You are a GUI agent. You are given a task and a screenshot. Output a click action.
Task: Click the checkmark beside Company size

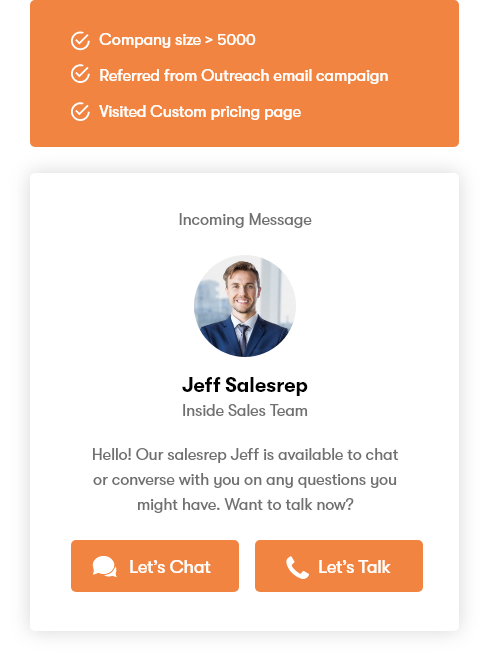click(80, 40)
